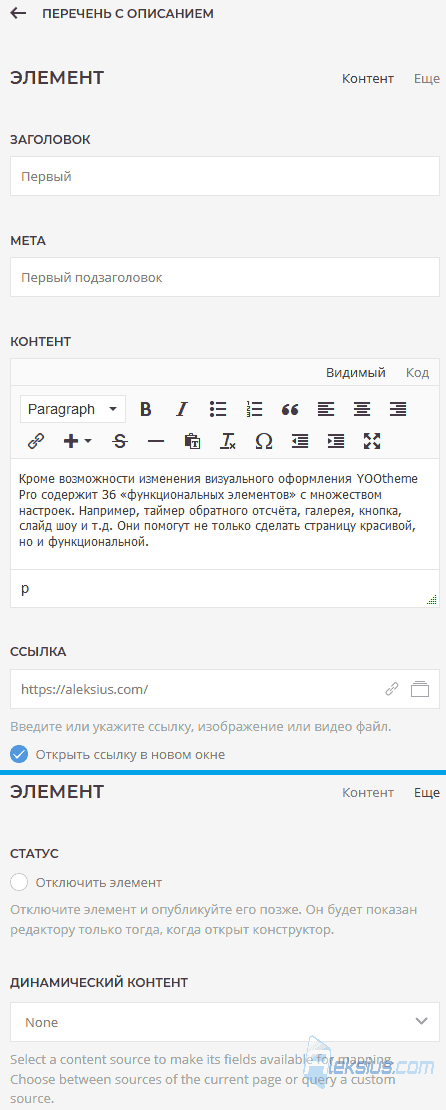Insert a bulleted list
The height and width of the screenshot is (1110, 446).
[x=218, y=409]
